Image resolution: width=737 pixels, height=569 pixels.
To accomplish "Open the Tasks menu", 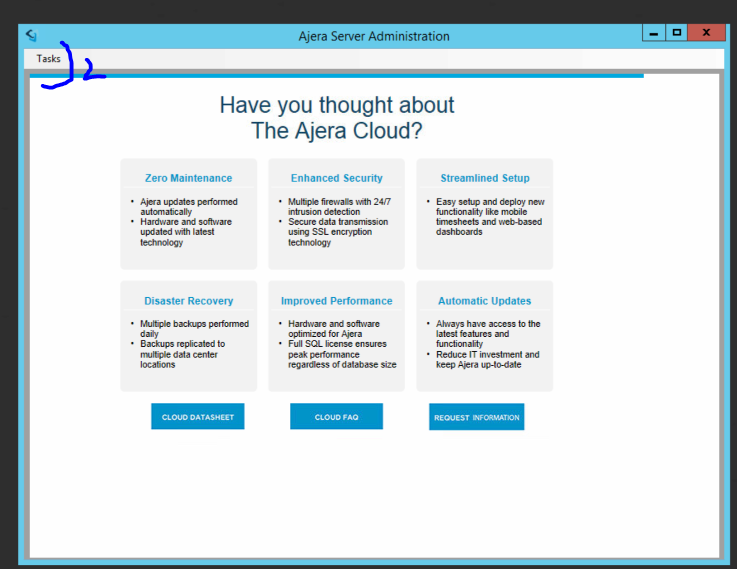I will tap(48, 59).
